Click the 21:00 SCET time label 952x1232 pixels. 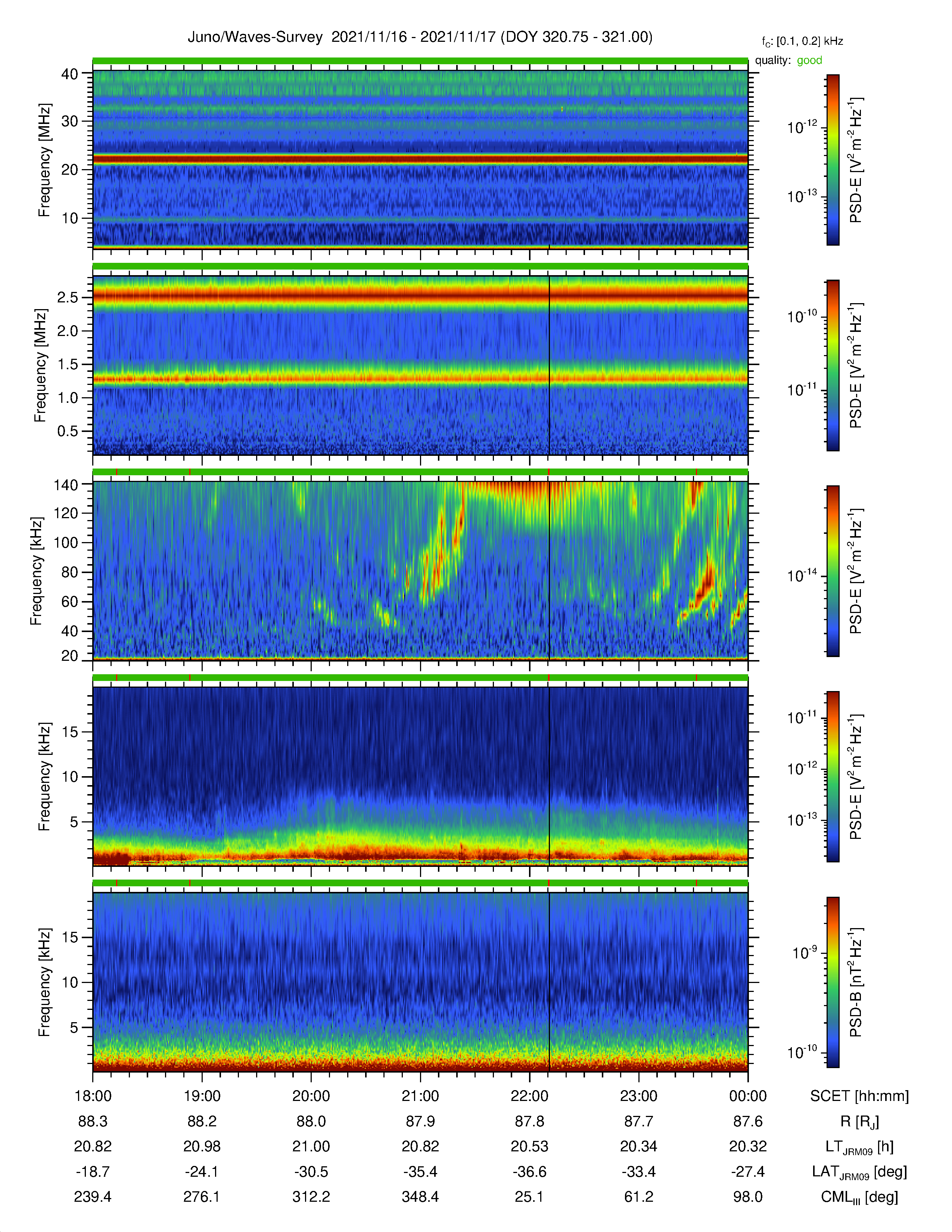(x=420, y=1096)
